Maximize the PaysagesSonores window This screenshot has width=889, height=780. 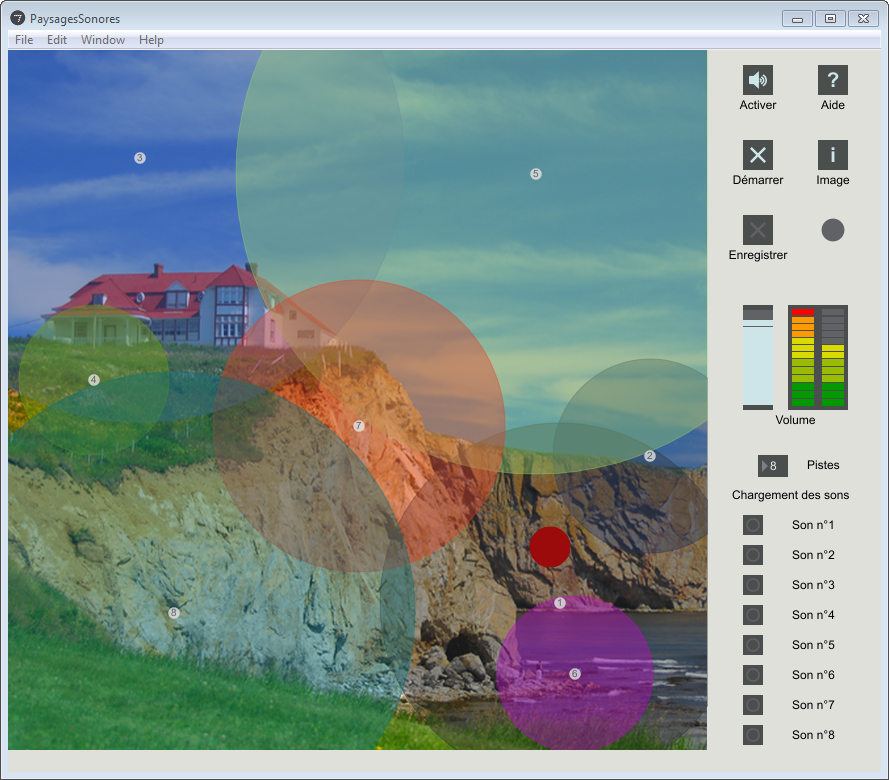pos(830,19)
